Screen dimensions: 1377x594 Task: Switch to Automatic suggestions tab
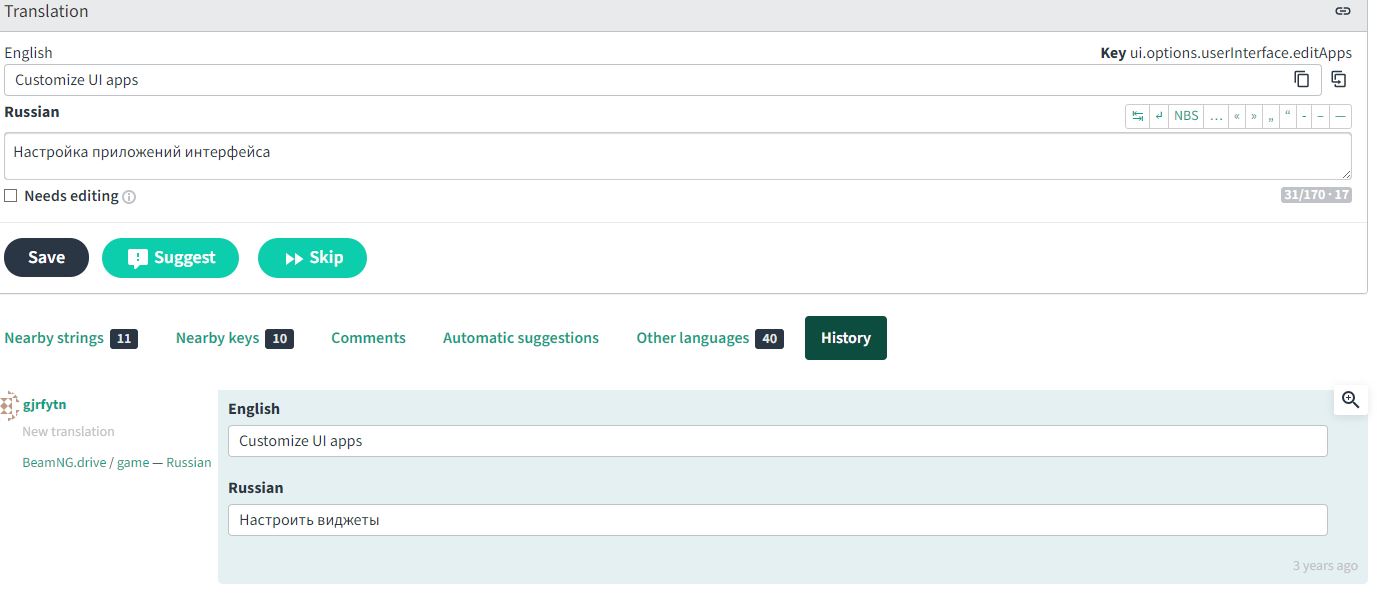coord(521,338)
